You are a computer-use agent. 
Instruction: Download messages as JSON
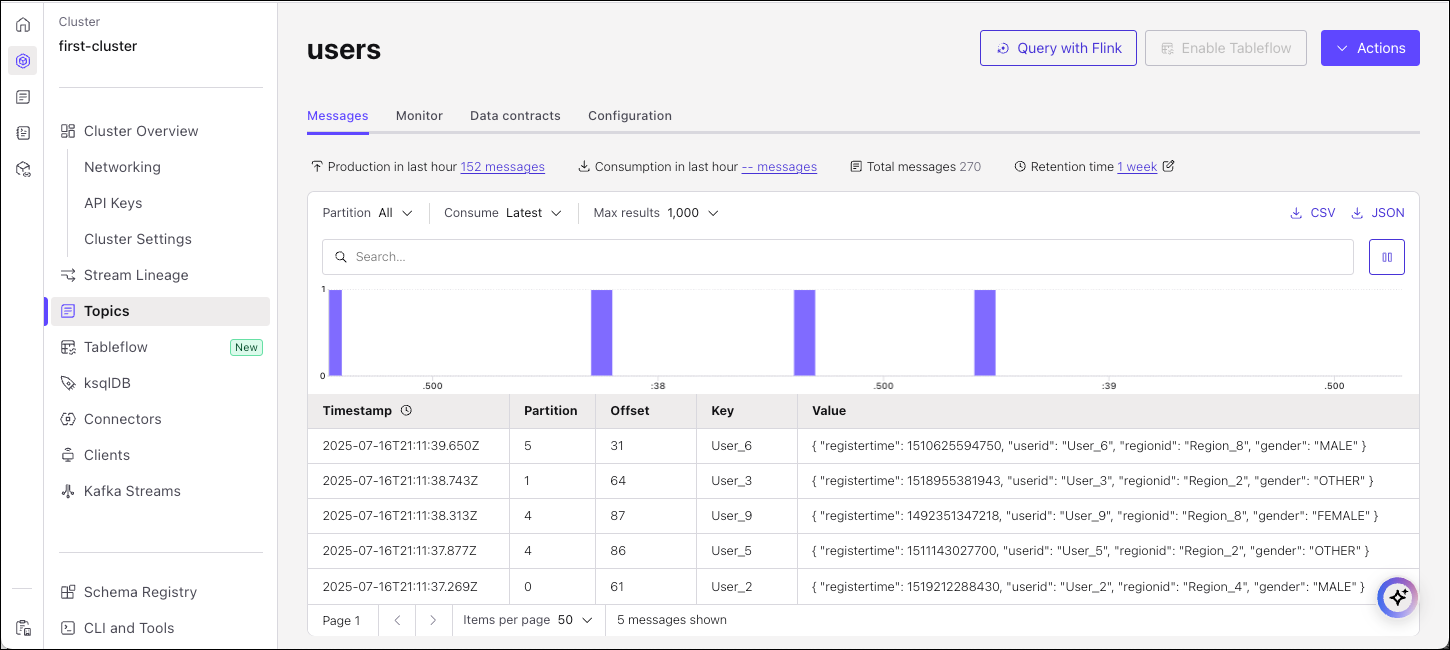[x=1377, y=213]
